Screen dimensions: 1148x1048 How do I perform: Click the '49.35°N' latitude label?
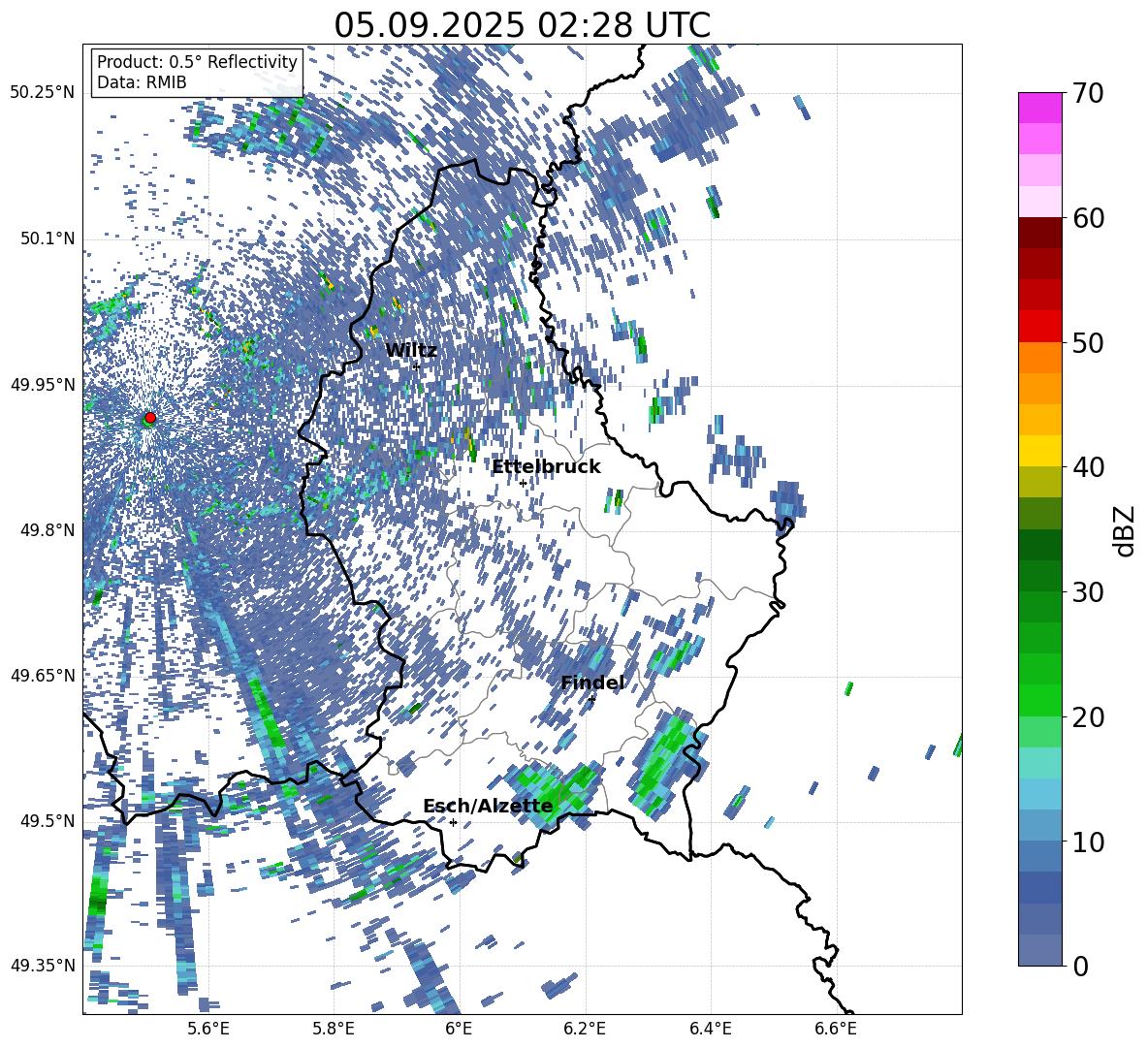tap(43, 966)
